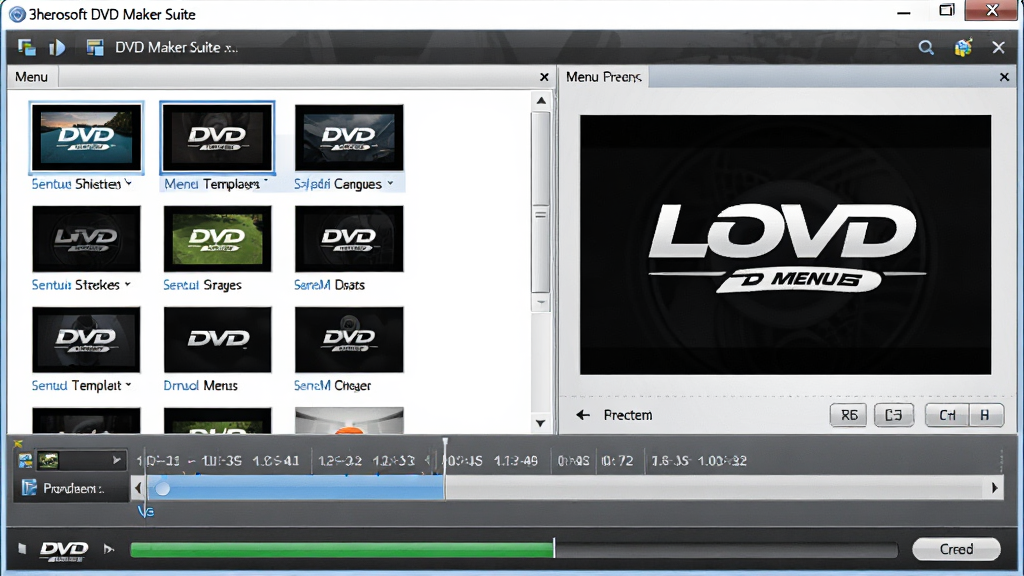The width and height of the screenshot is (1024, 576).
Task: Select the Prondeem track label
Action: click(x=73, y=488)
